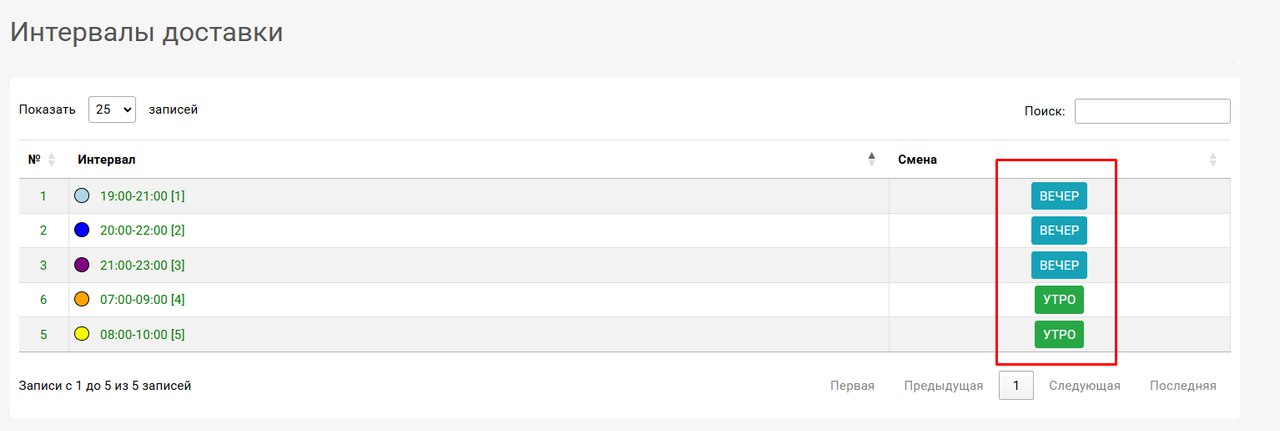Go to Первая pagination page
This screenshot has width=1280, height=431.
point(852,386)
